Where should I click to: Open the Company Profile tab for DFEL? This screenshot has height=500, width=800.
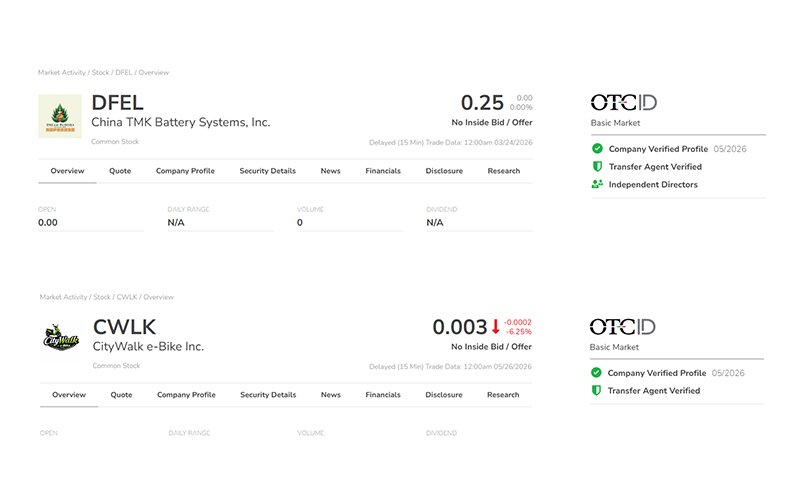(x=185, y=171)
